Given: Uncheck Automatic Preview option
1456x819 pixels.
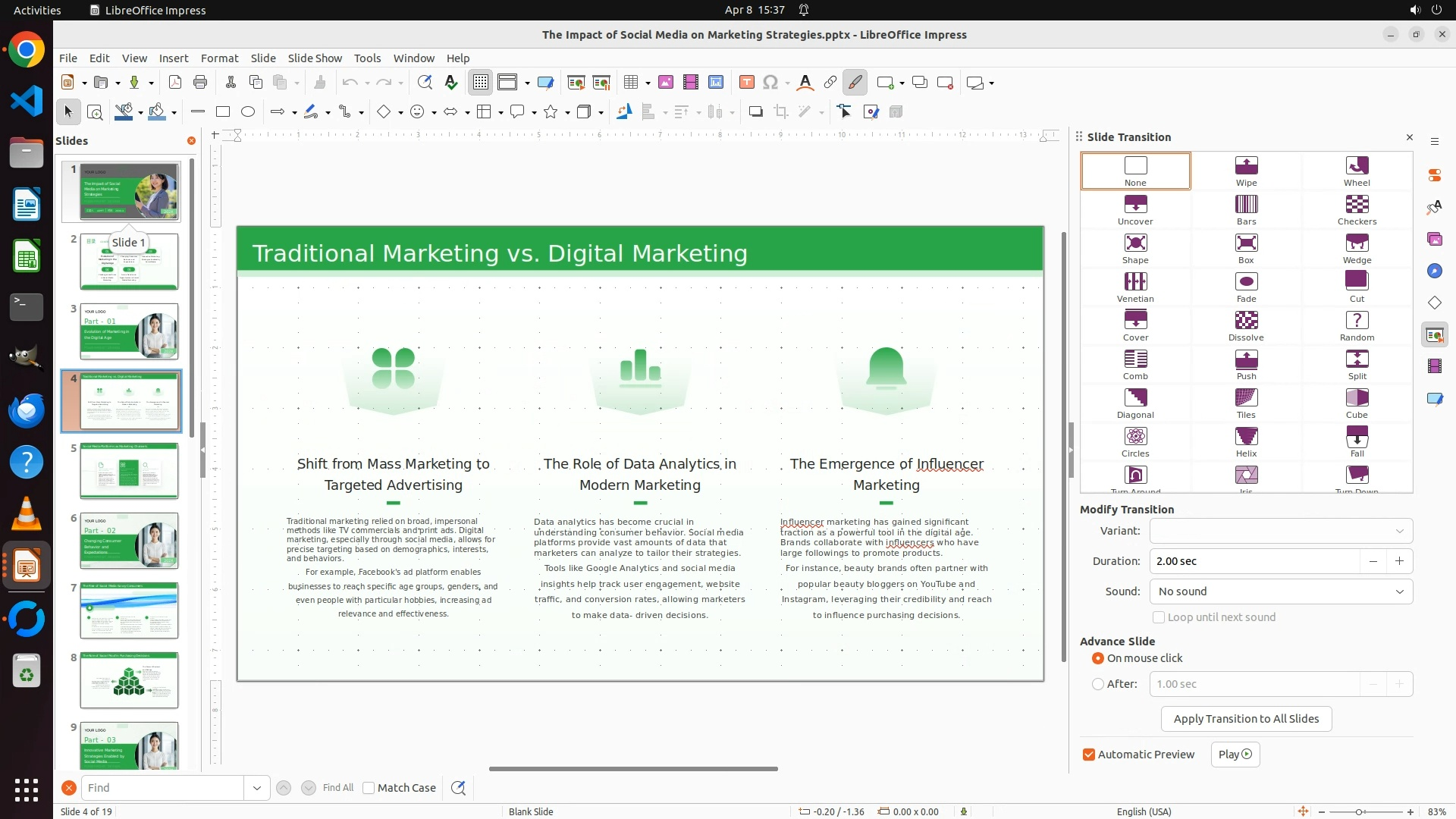Looking at the screenshot, I should point(1089,755).
